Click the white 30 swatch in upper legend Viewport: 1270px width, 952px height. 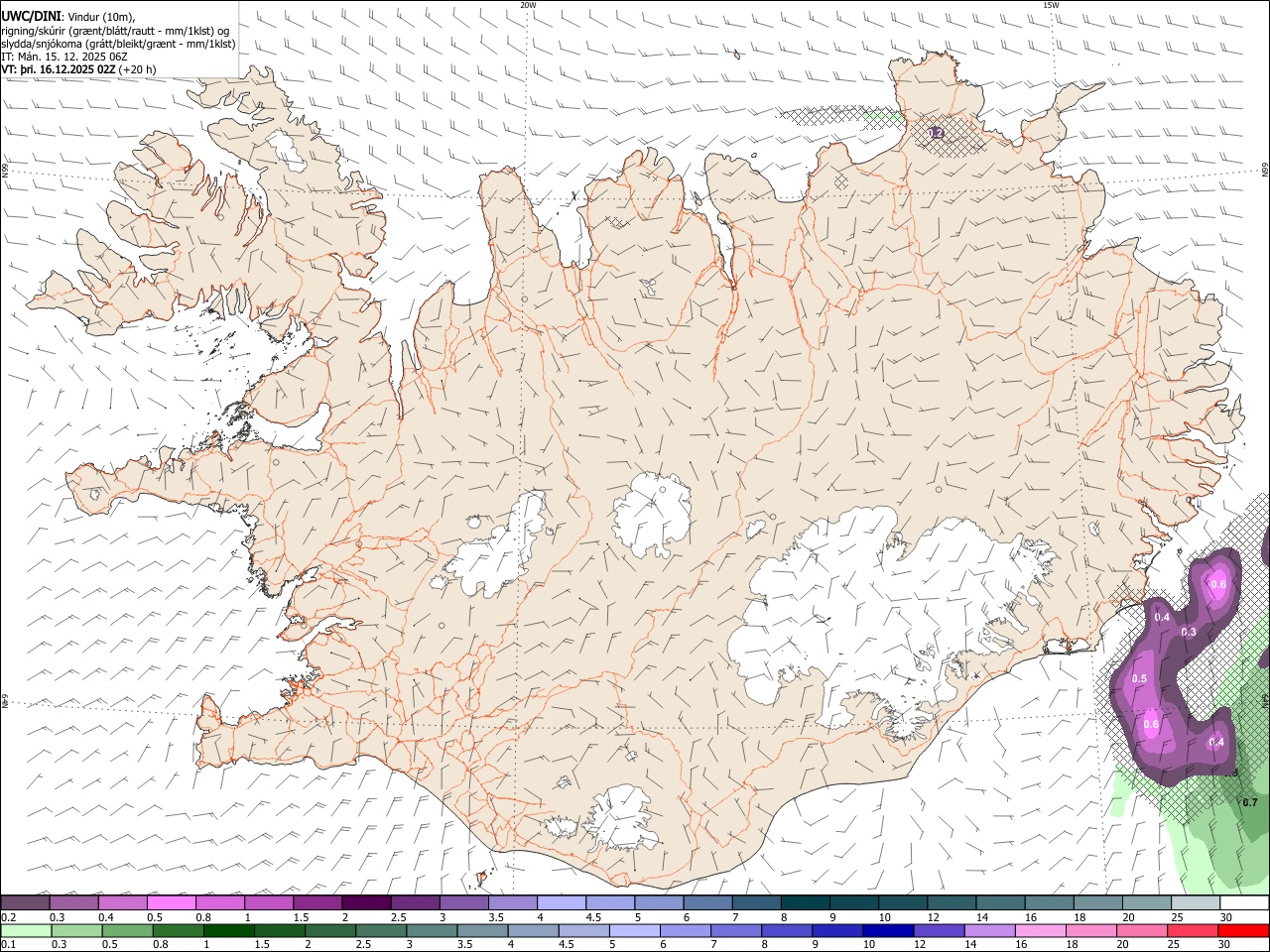point(1243,903)
